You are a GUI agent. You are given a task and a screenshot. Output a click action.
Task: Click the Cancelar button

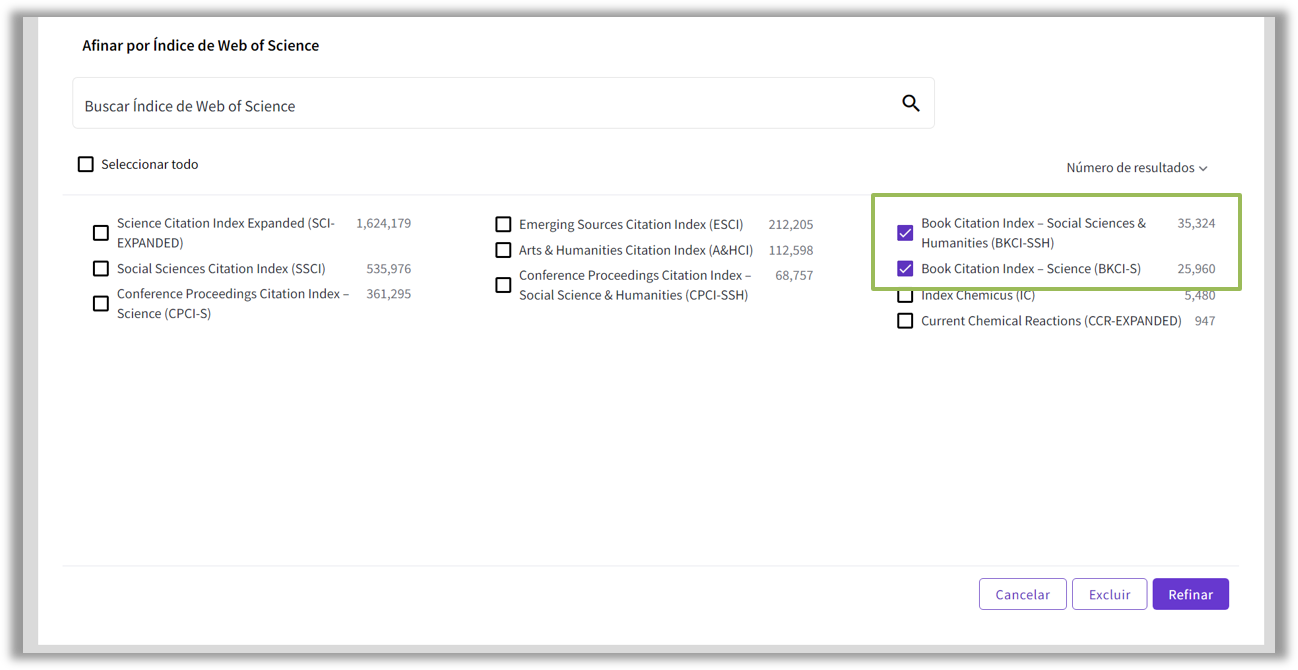click(1022, 594)
